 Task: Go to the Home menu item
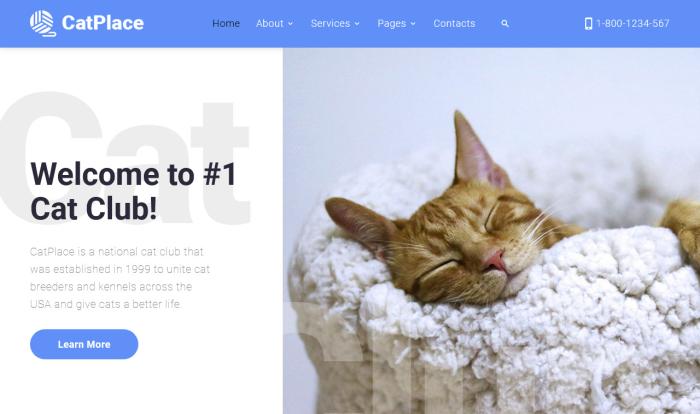pos(226,23)
